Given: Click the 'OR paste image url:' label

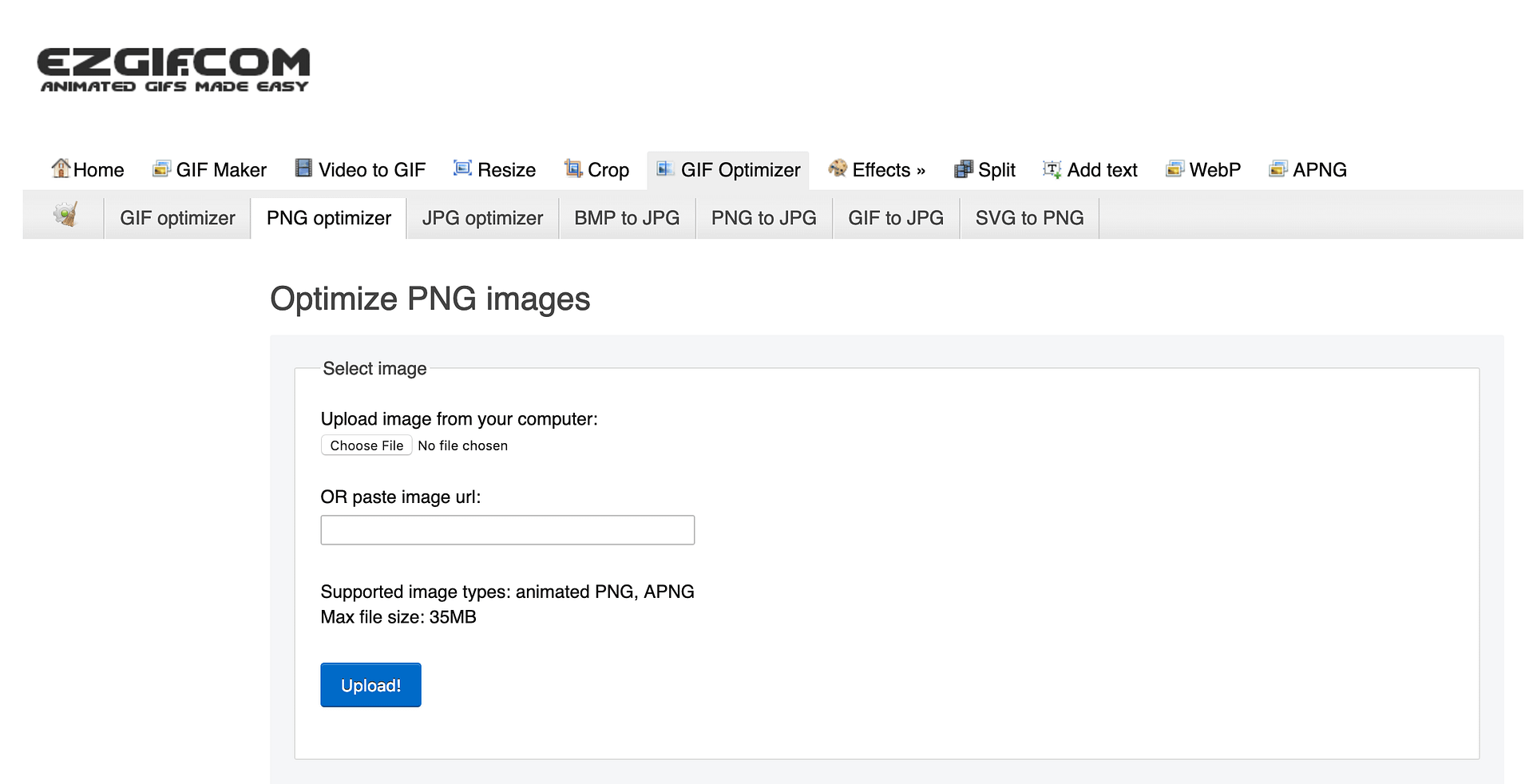Looking at the screenshot, I should pyautogui.click(x=401, y=497).
